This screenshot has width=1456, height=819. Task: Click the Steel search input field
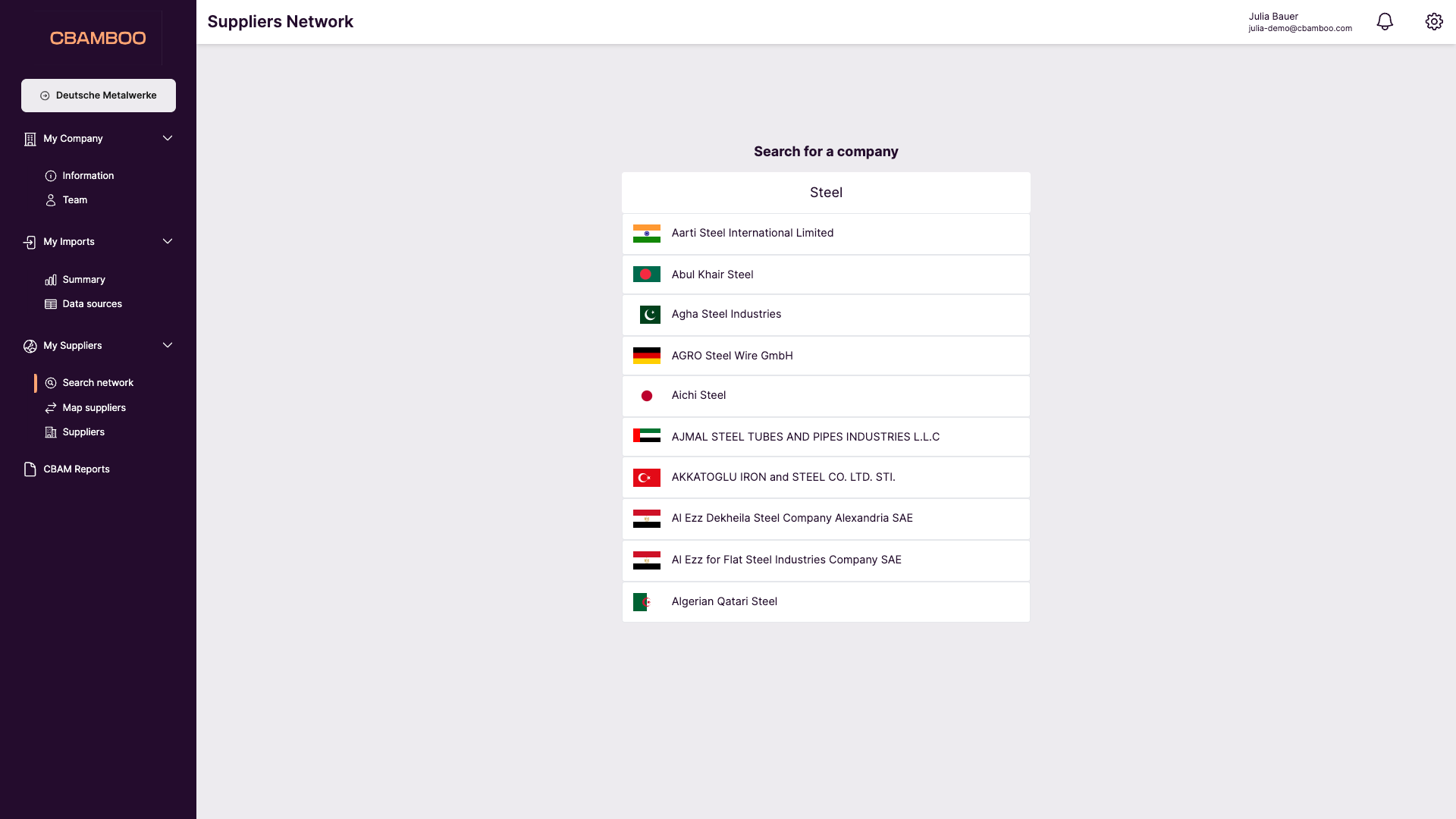(826, 192)
